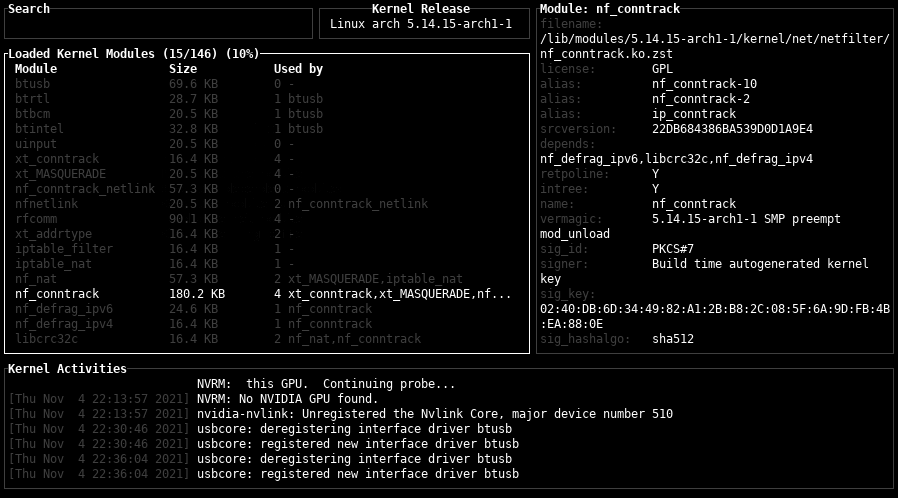The height and width of the screenshot is (498, 898).
Task: Select the xt_addrtype module row
Action: click(267, 234)
